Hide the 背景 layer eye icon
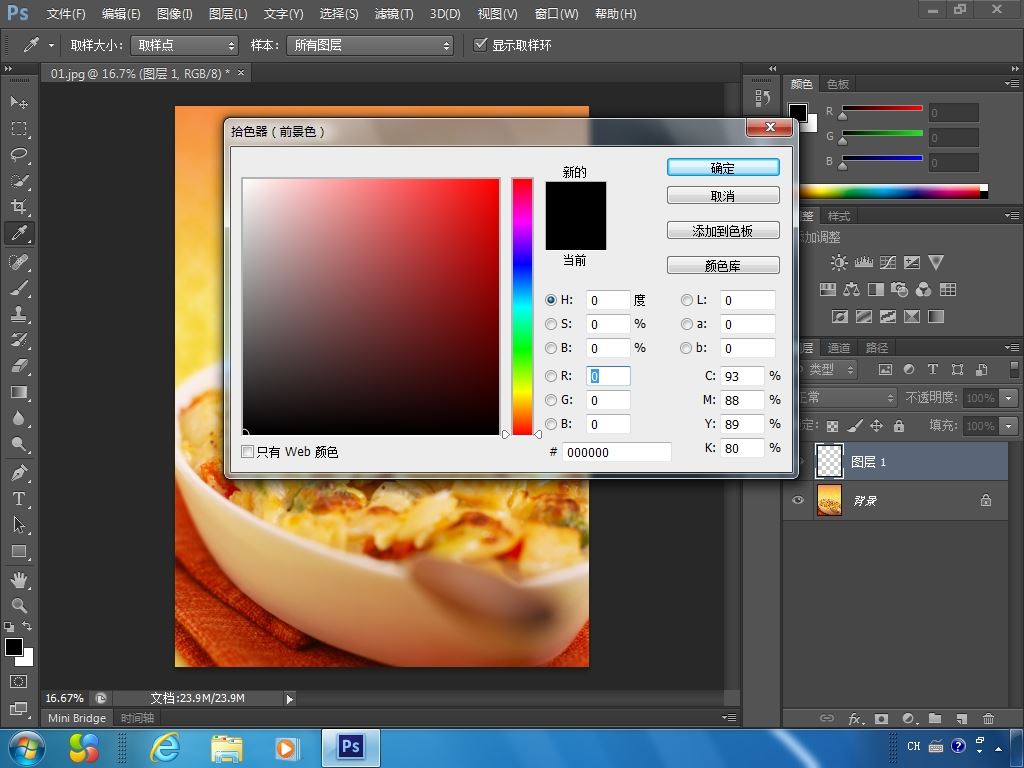 click(797, 500)
